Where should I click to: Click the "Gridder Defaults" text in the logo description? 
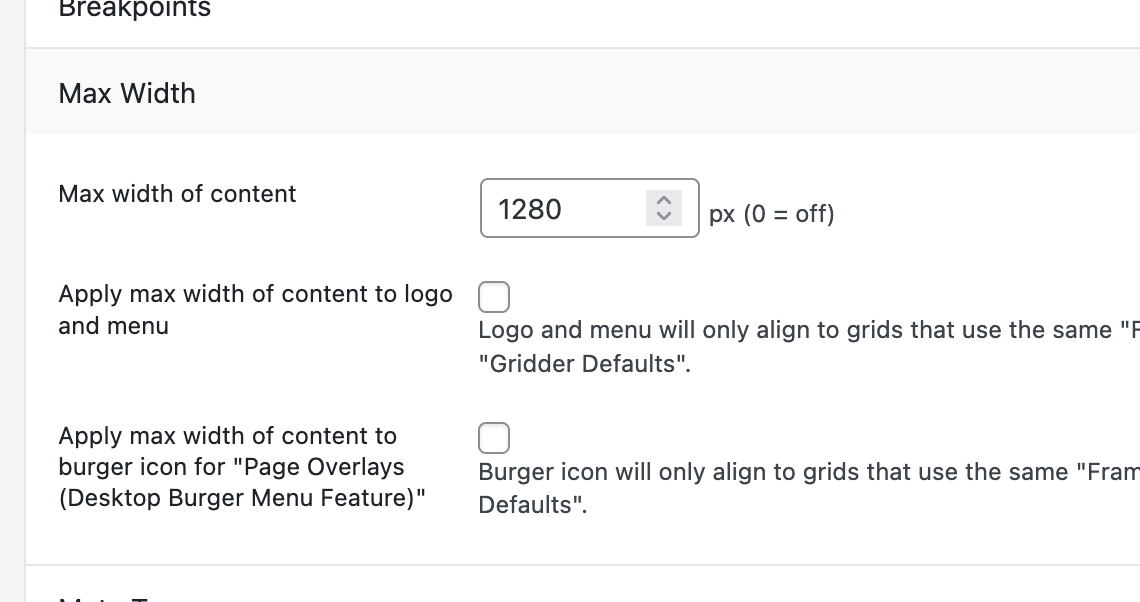point(584,364)
